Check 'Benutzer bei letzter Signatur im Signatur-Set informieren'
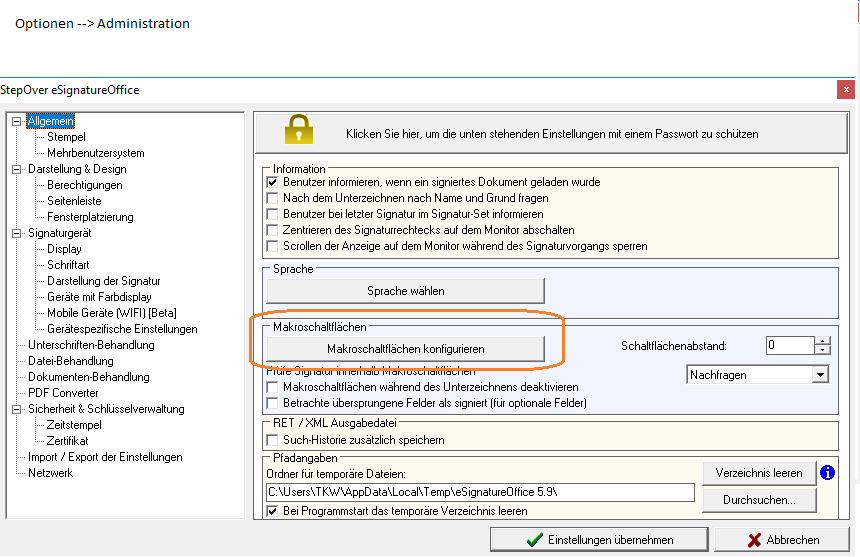The width and height of the screenshot is (860, 557). point(272,214)
